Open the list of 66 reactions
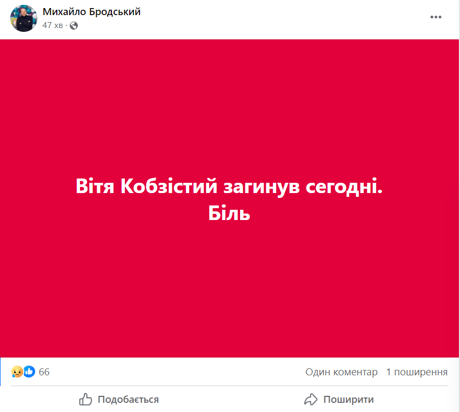 (x=44, y=372)
